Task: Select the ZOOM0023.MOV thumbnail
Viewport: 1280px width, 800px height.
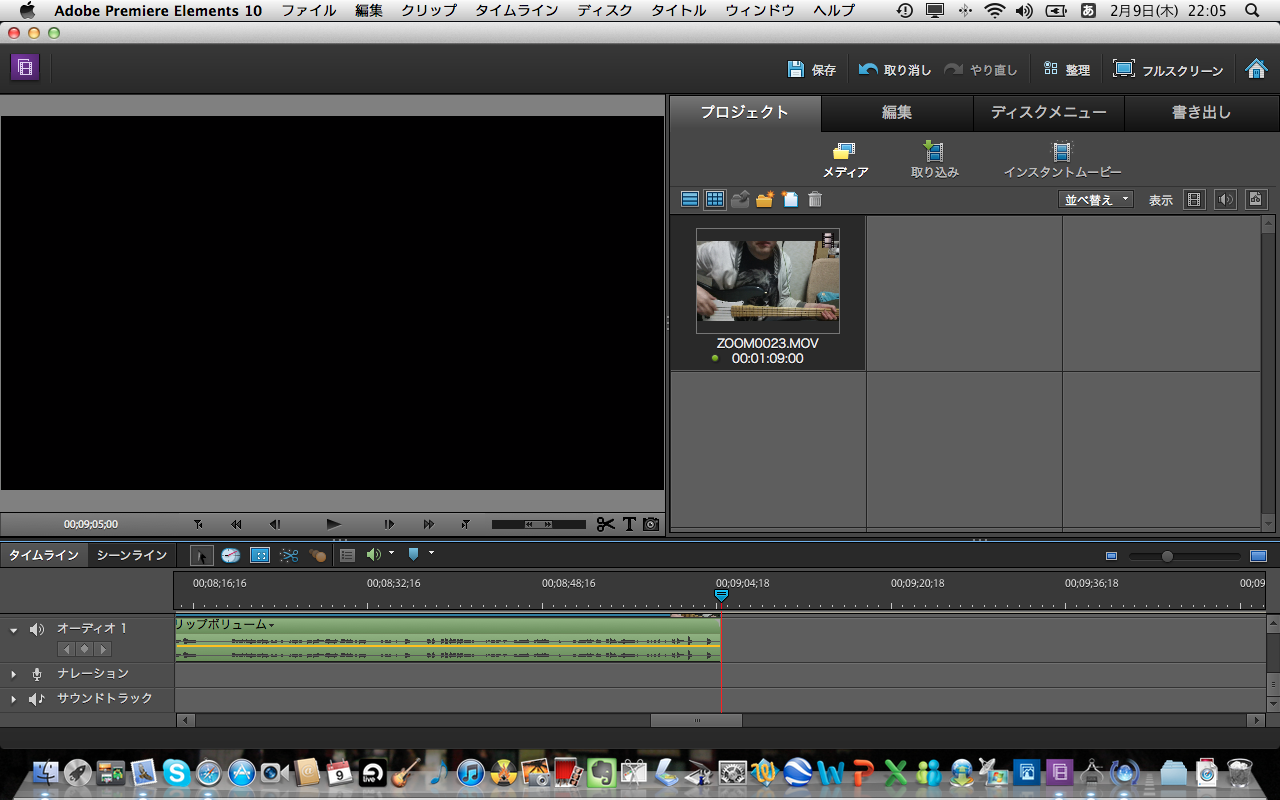Action: coord(768,281)
